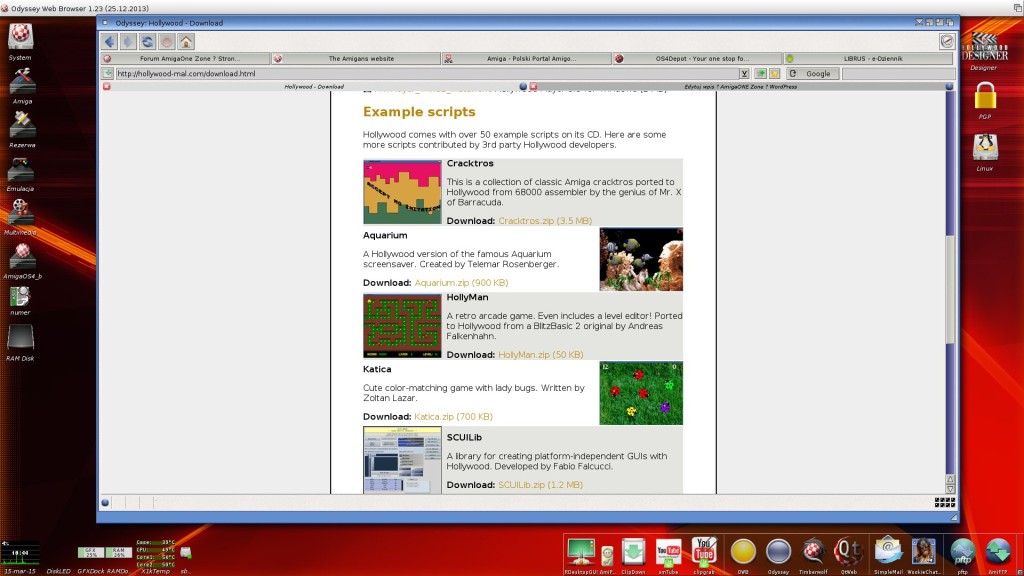Click the green go icon beside URL
The image size is (1024, 576).
tap(760, 74)
